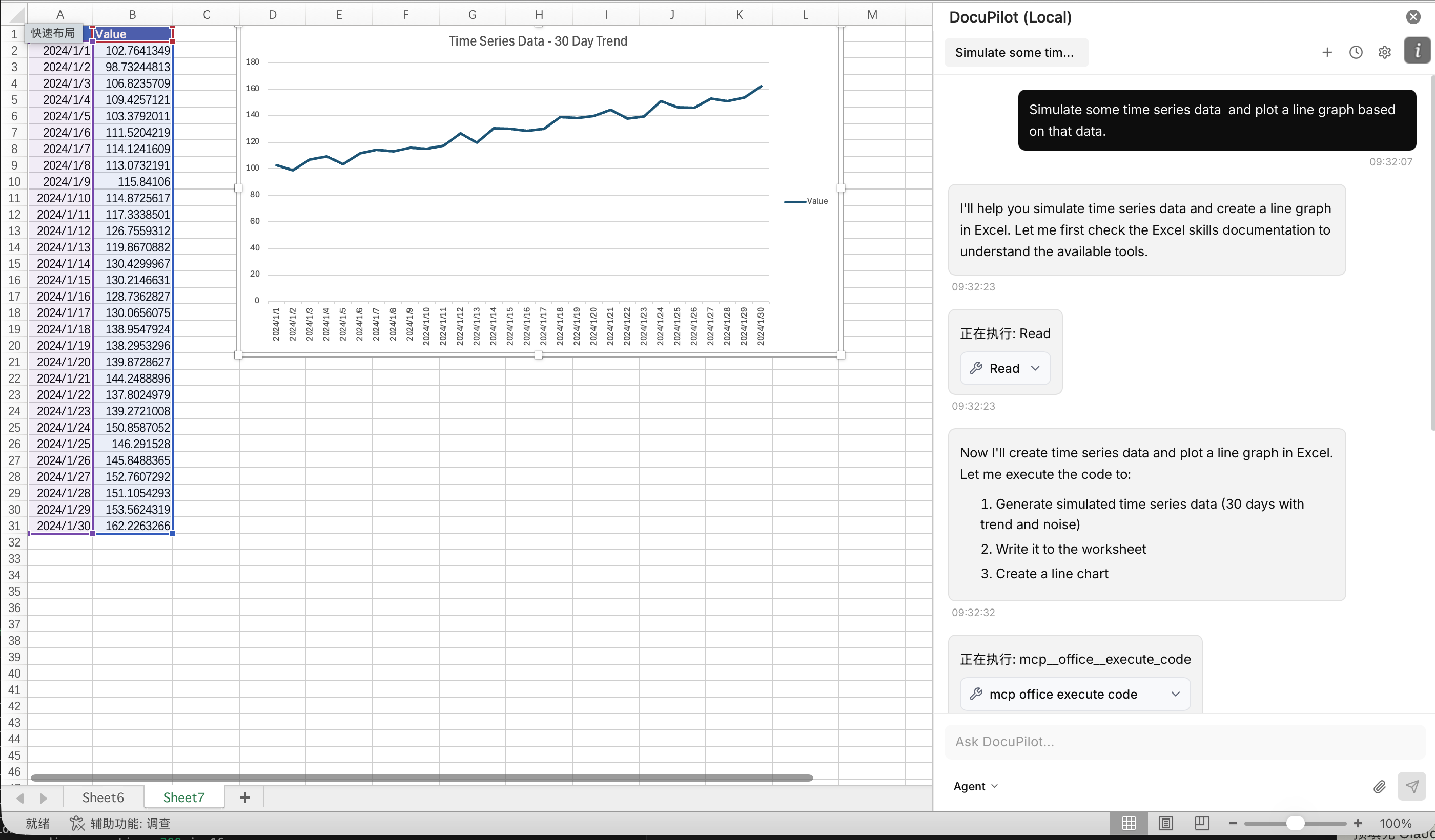Switch to Page Break Preview view
Screen dimensions: 1435x840
click(1202, 823)
